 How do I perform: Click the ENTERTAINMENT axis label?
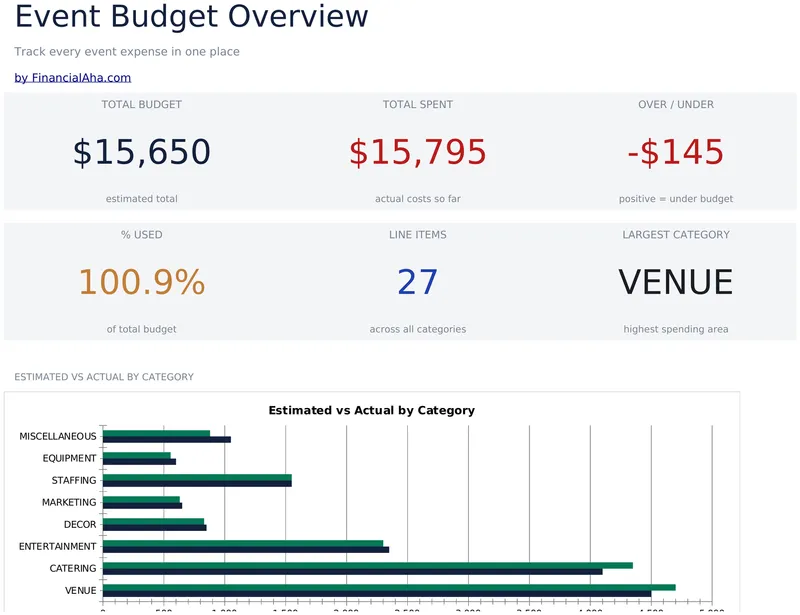(58, 547)
